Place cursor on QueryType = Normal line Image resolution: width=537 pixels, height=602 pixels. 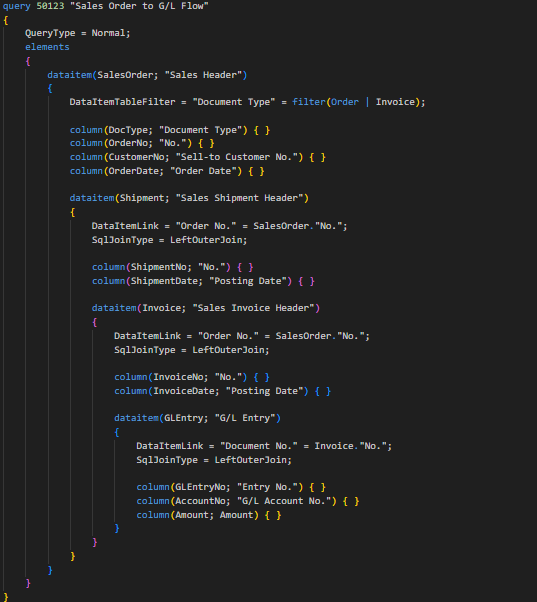tap(78, 33)
